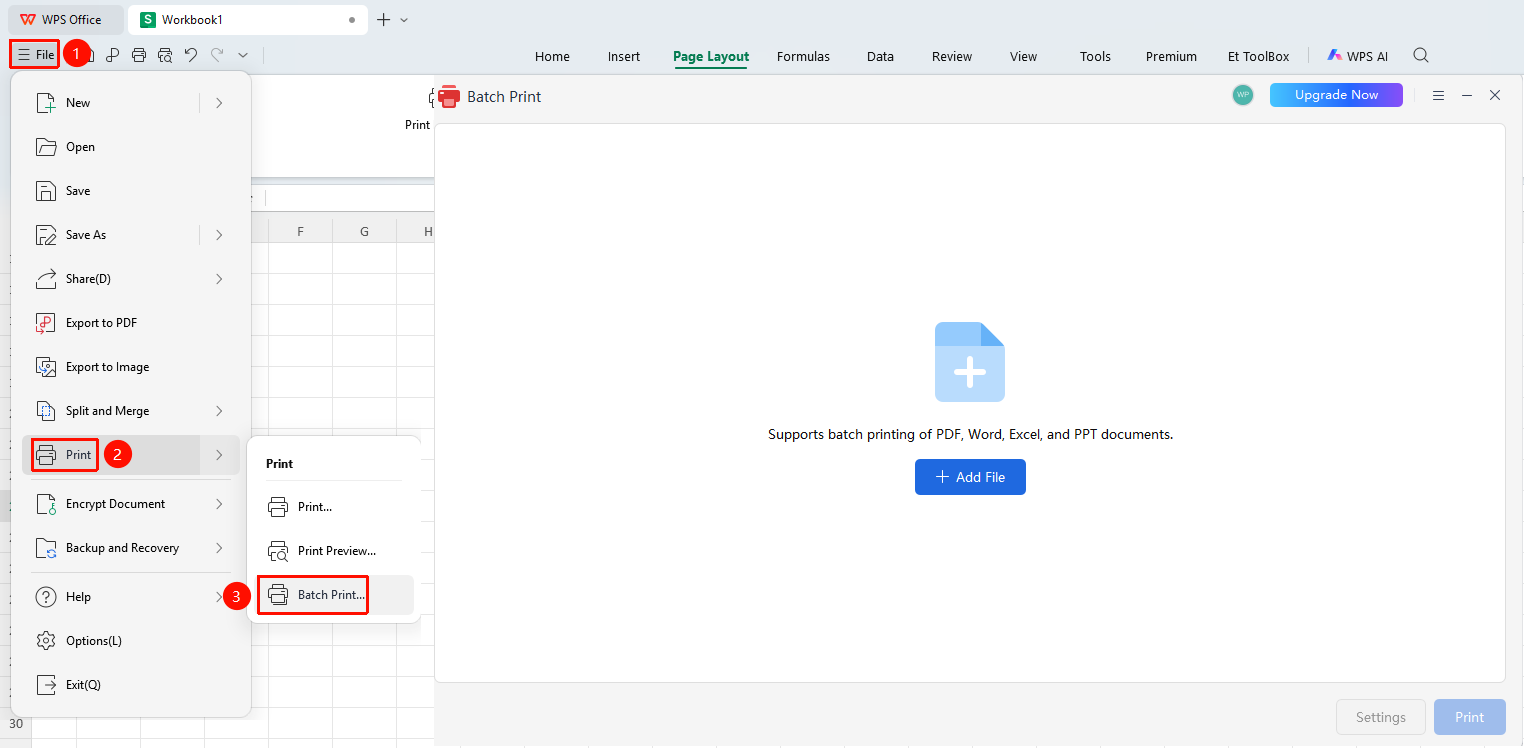Click Options(L) gear entry
1524x748 pixels.
click(131, 641)
